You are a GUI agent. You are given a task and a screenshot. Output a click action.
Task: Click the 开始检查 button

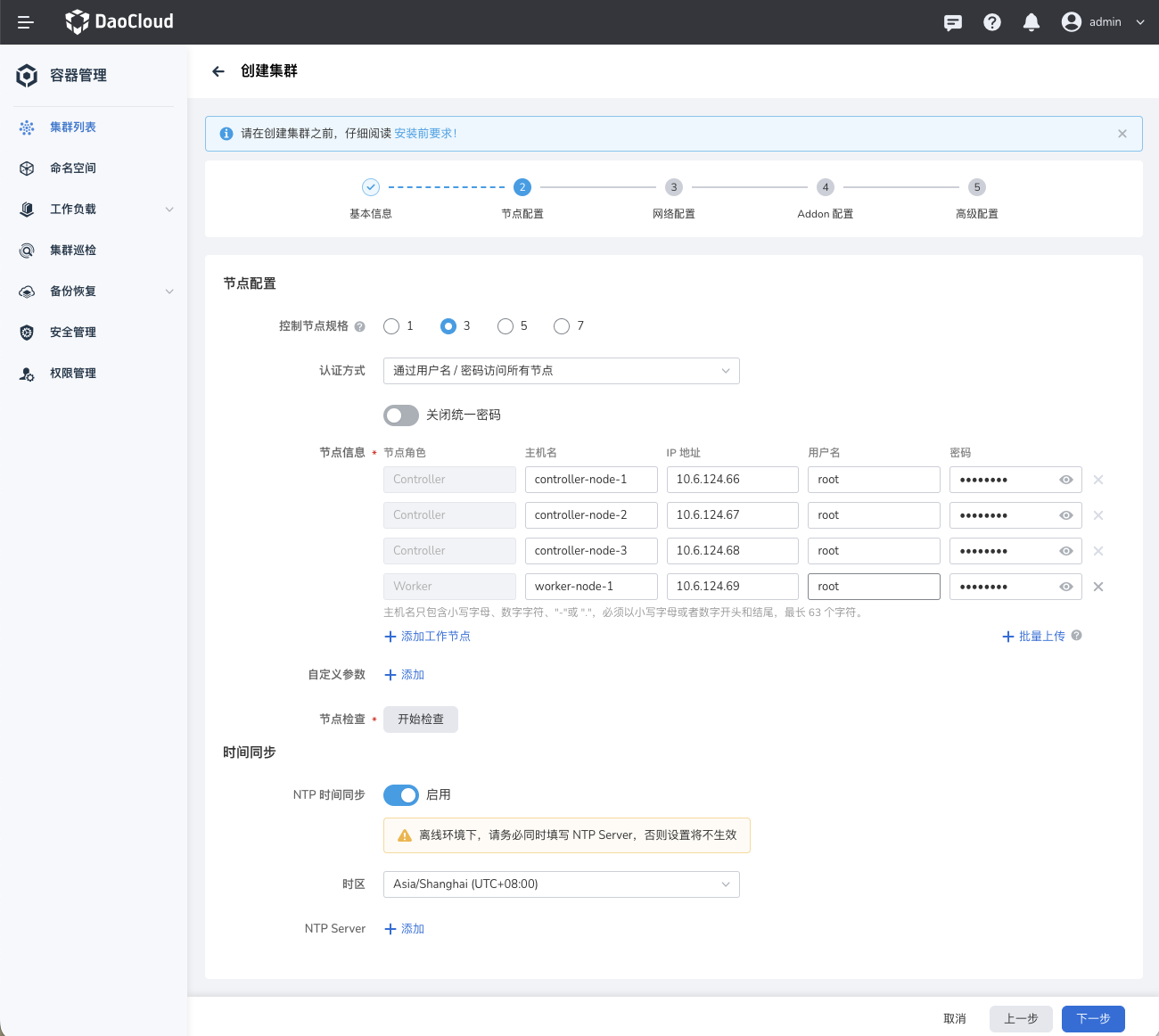pos(421,719)
